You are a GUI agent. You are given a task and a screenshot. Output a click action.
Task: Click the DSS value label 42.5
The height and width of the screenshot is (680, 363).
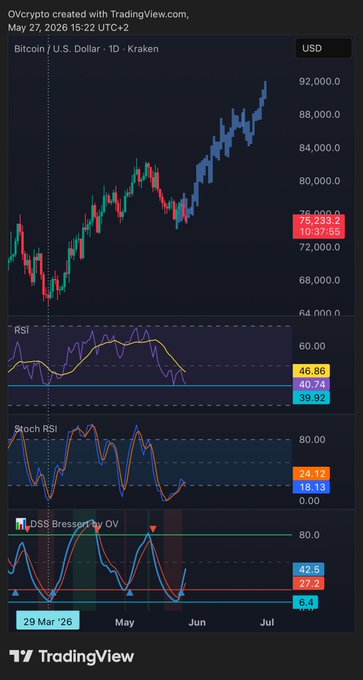tap(309, 569)
